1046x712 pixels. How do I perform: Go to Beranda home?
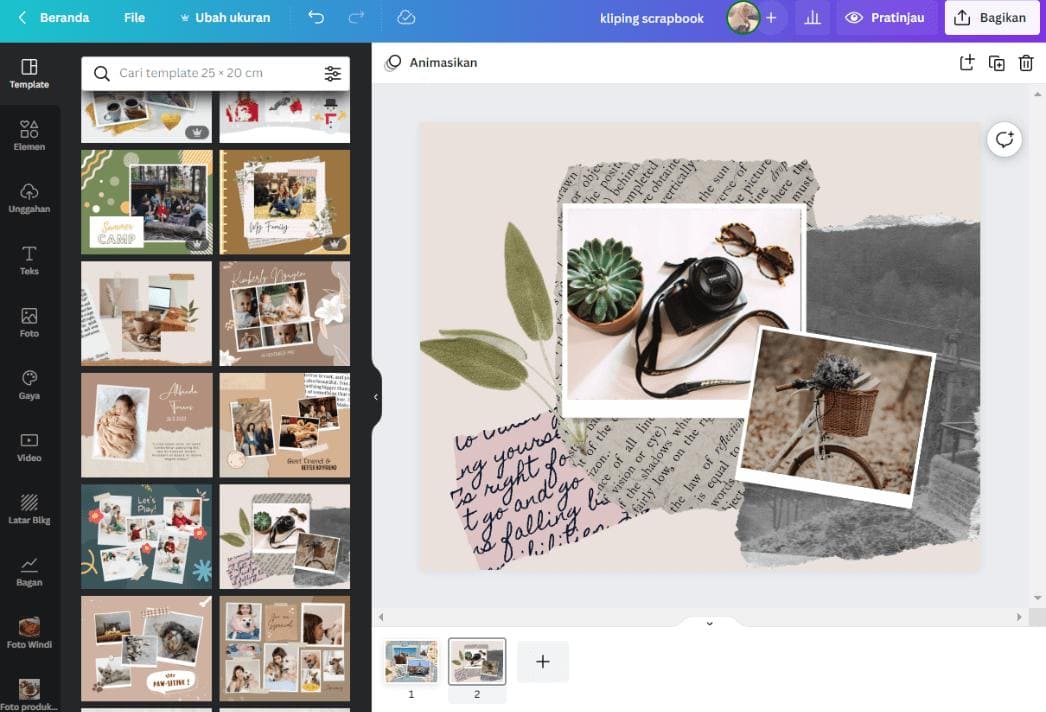pyautogui.click(x=64, y=17)
